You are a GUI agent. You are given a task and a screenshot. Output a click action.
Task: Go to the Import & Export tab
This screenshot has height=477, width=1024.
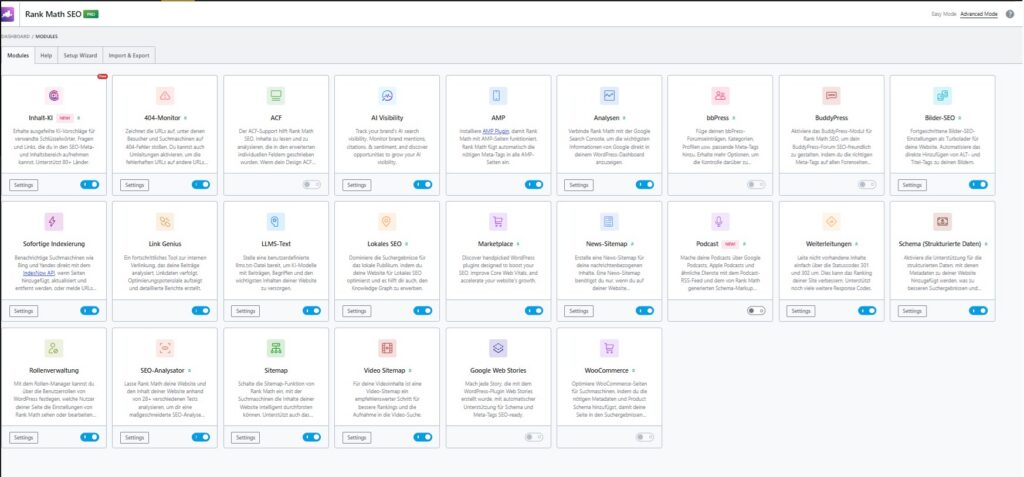tap(129, 56)
